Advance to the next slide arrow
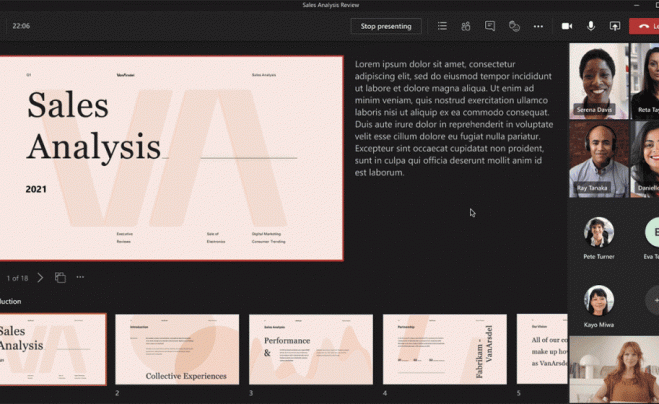Screen dimensions: 659x404 [40, 277]
